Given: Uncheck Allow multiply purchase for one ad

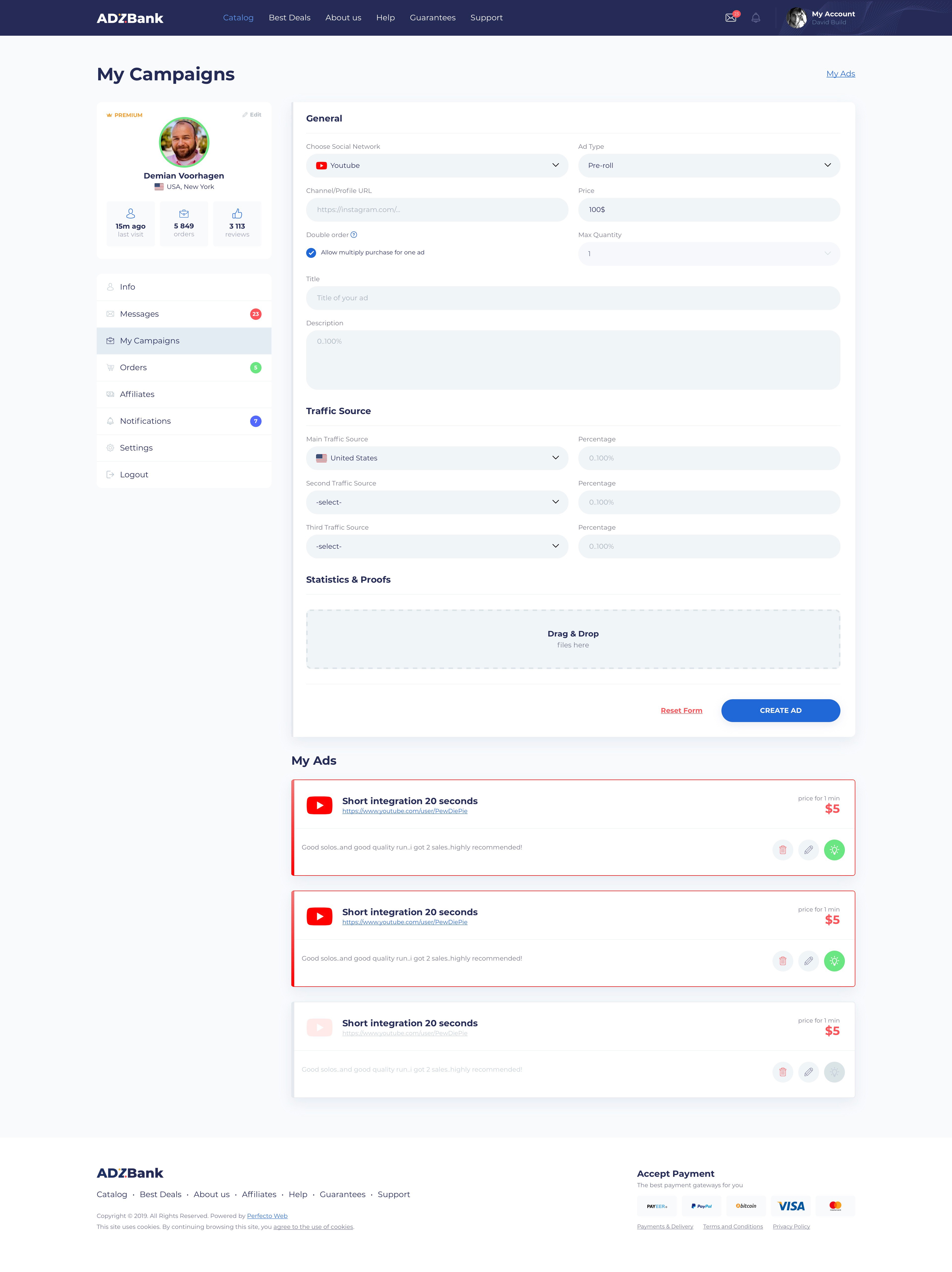Looking at the screenshot, I should [311, 252].
